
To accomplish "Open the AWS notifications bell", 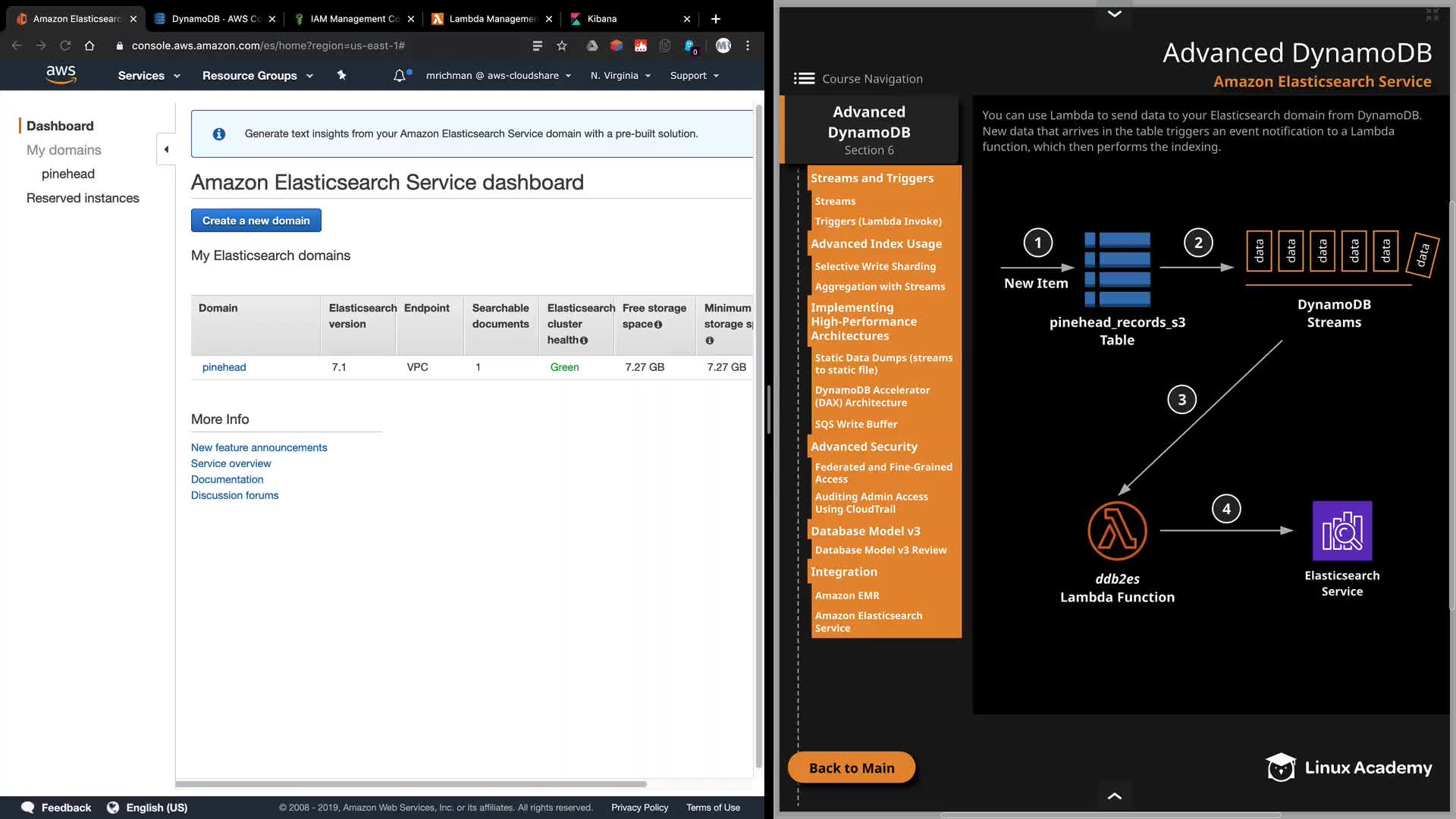I will click(400, 75).
